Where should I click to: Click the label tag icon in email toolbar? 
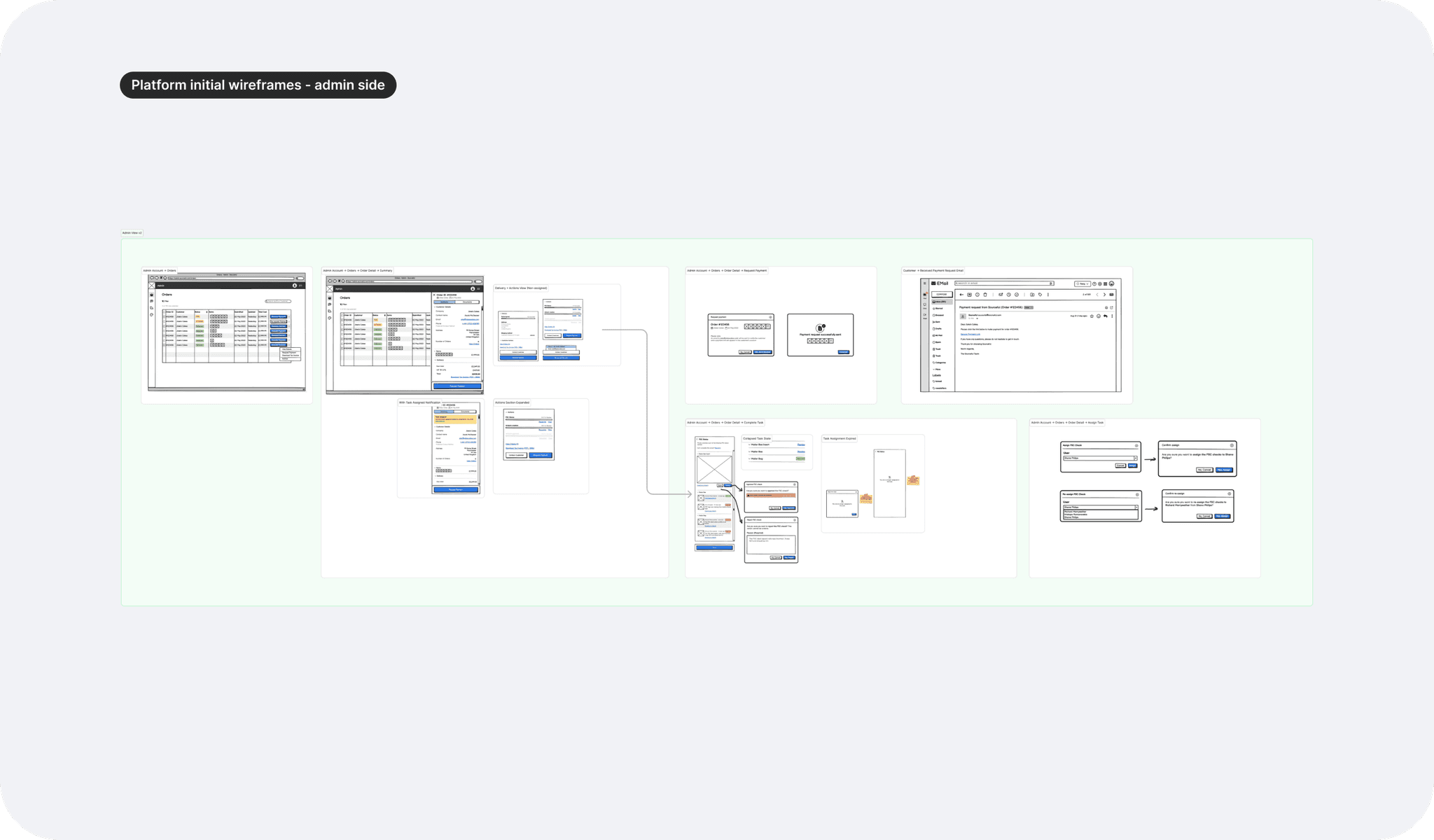click(1040, 295)
